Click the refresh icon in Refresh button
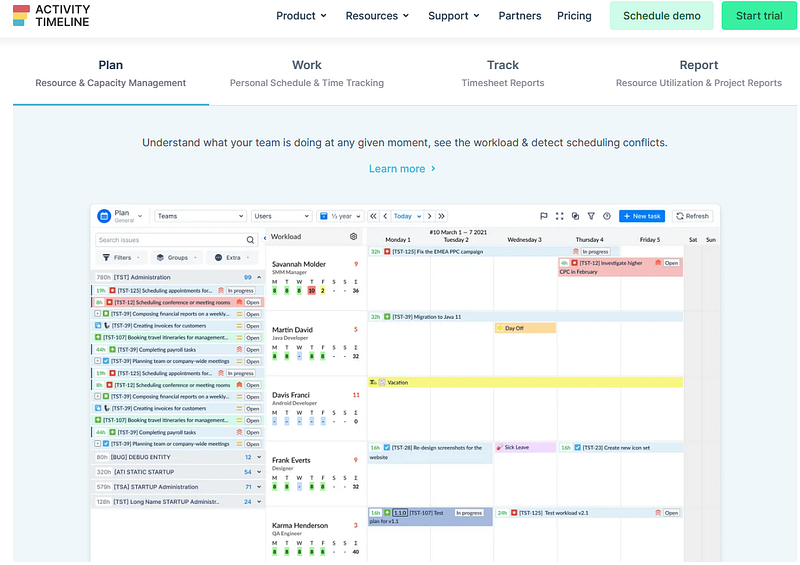This screenshot has height=565, width=800. pyautogui.click(x=680, y=216)
